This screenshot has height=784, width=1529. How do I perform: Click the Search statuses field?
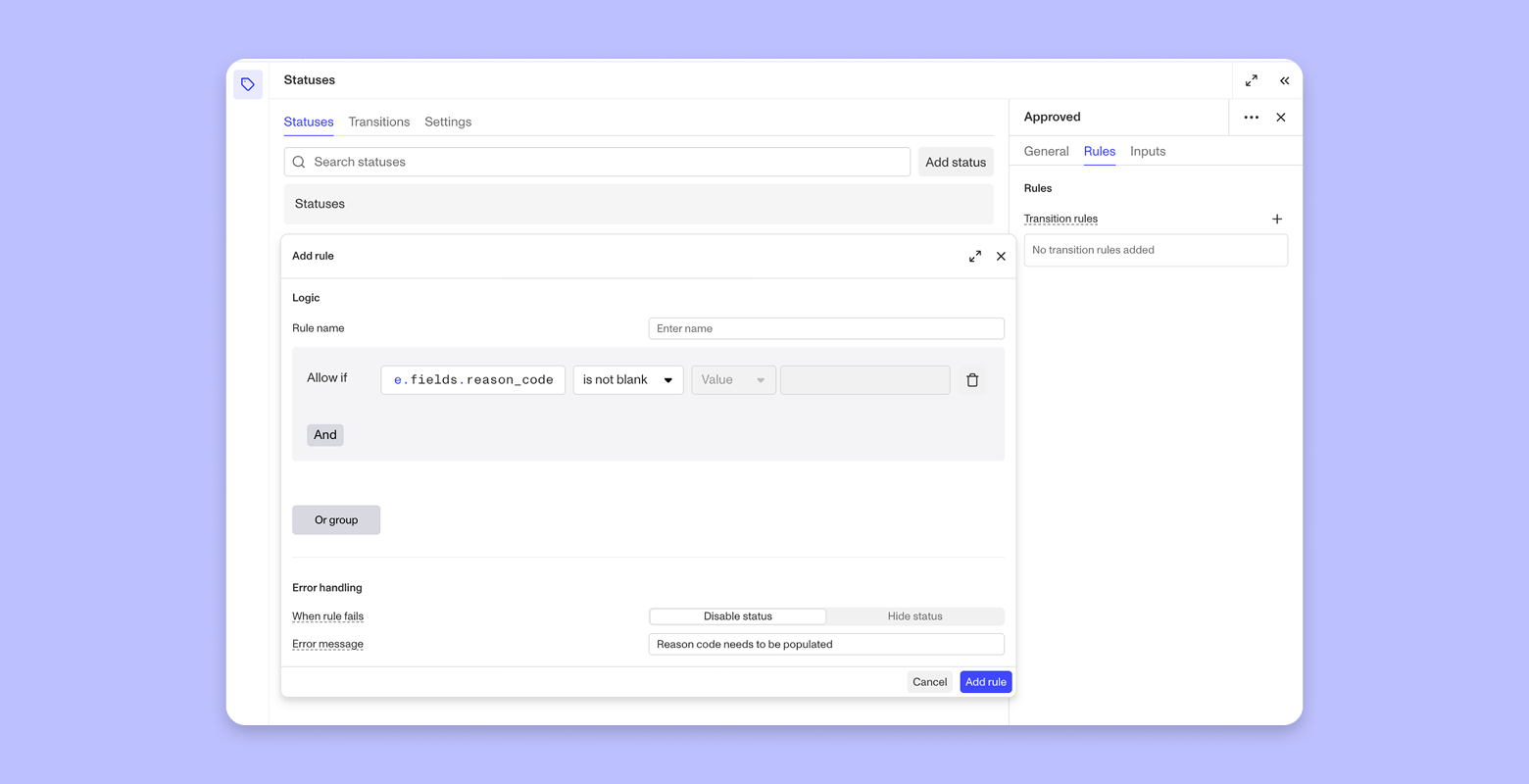click(597, 162)
